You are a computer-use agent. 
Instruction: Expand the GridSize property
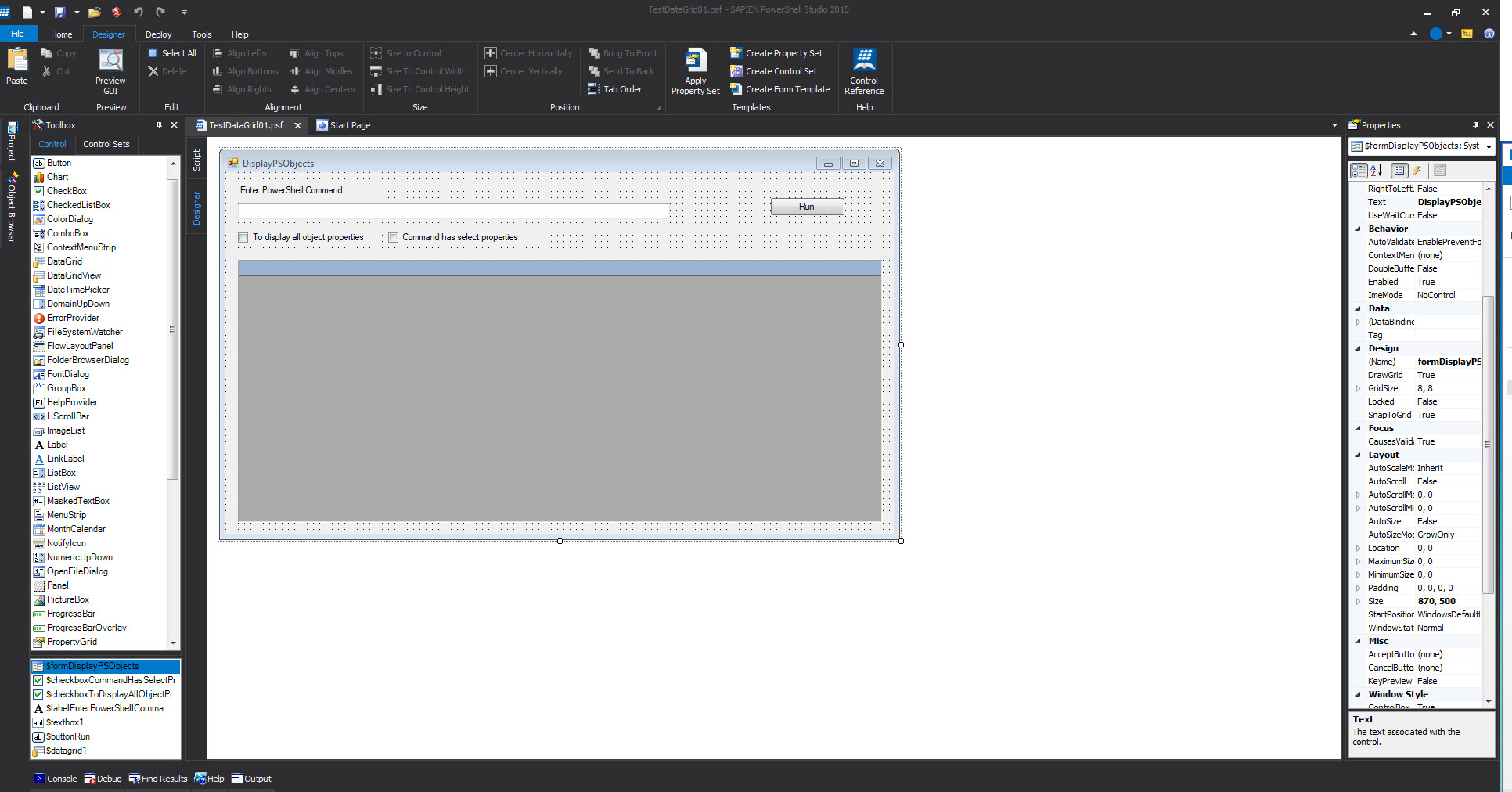coord(1359,389)
